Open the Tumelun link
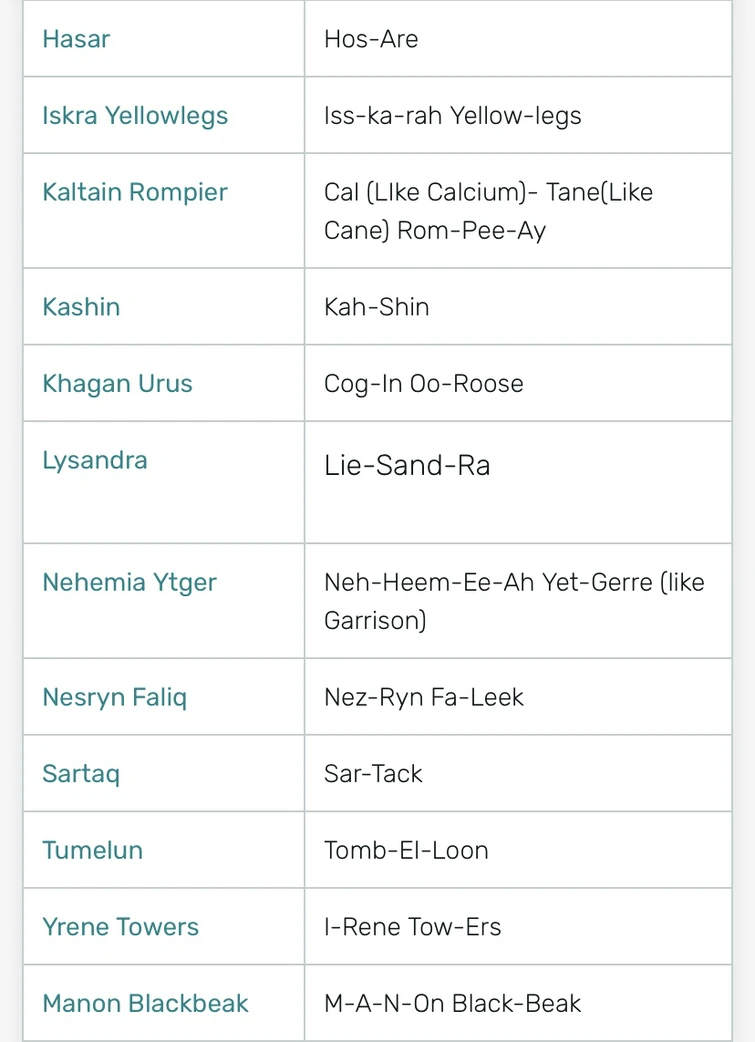 [x=92, y=850]
